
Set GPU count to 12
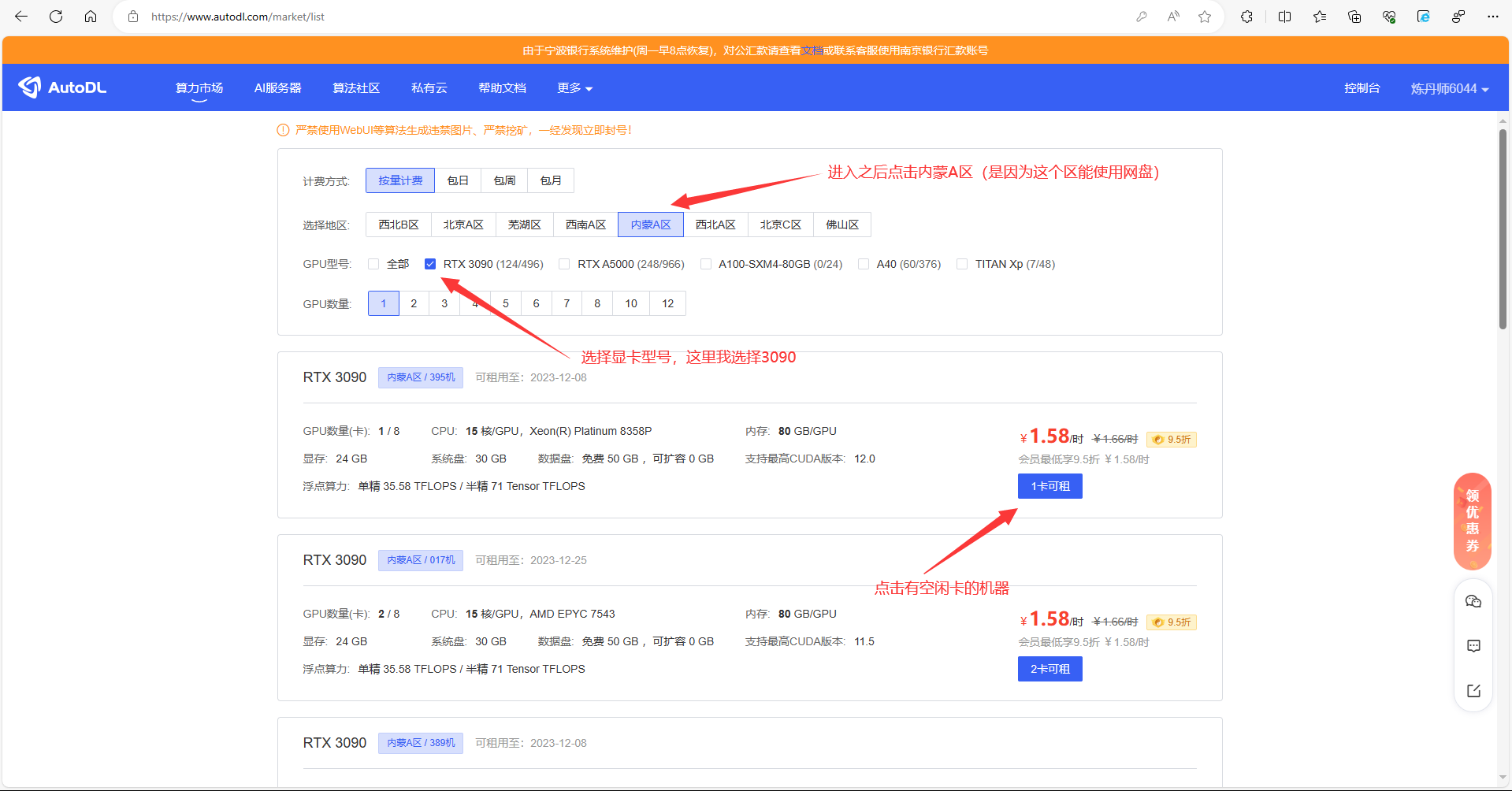pyautogui.click(x=668, y=303)
